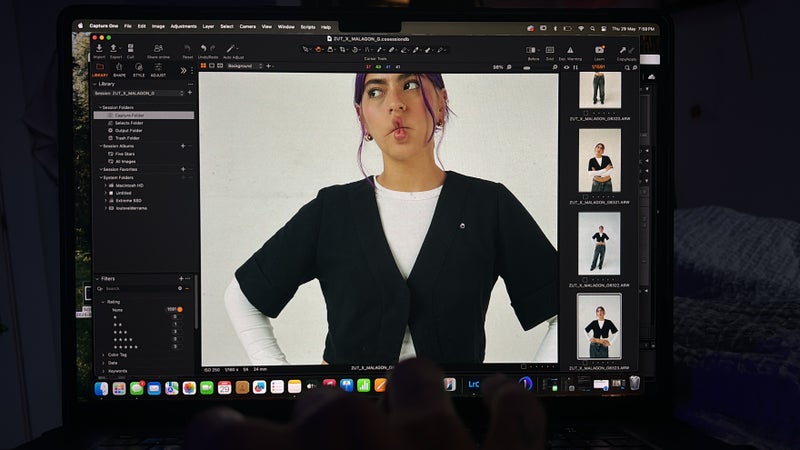800x450 pixels.
Task: Click the Cull toolbar icon
Action: click(x=131, y=48)
